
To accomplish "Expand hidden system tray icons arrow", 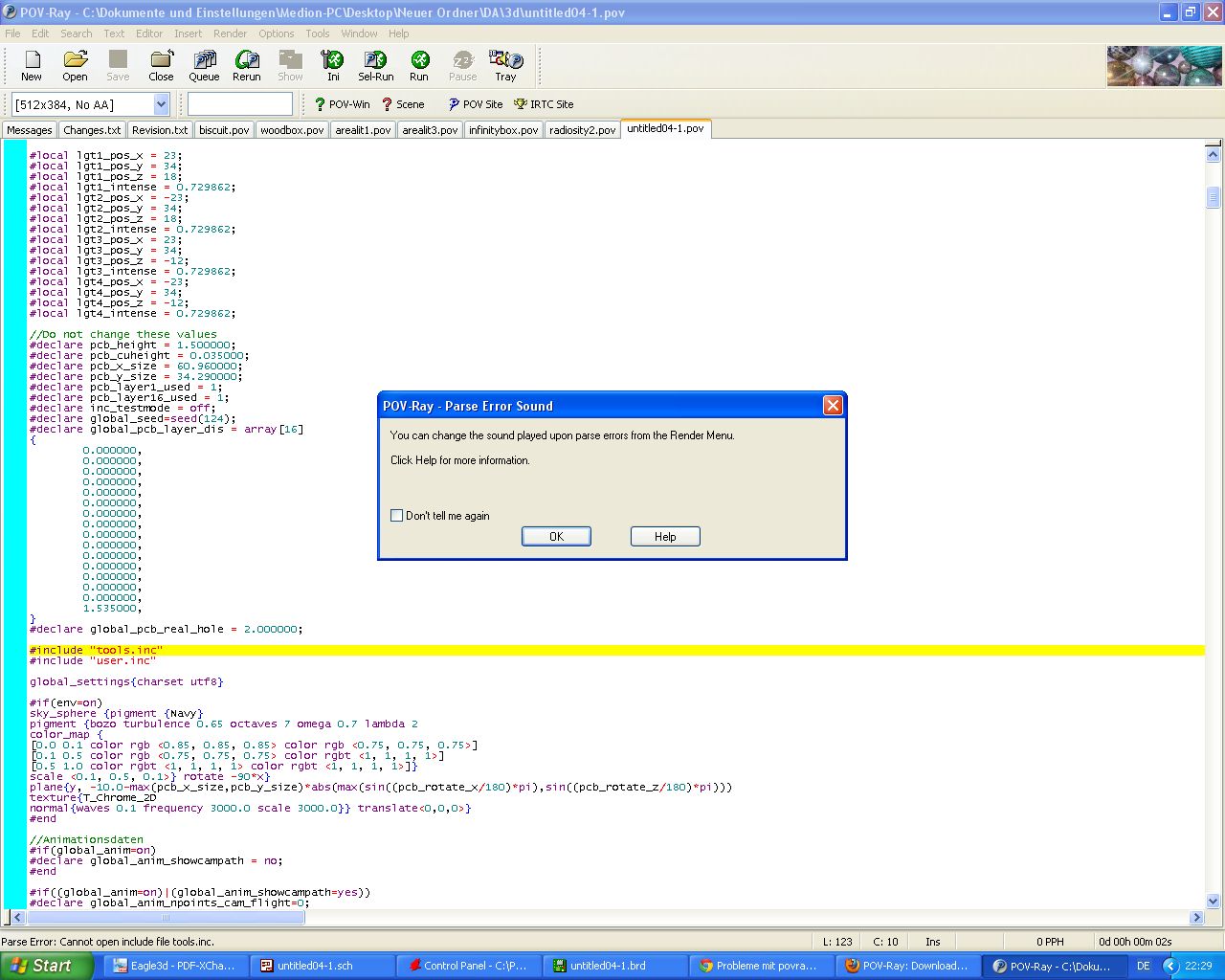I will pos(1169,966).
